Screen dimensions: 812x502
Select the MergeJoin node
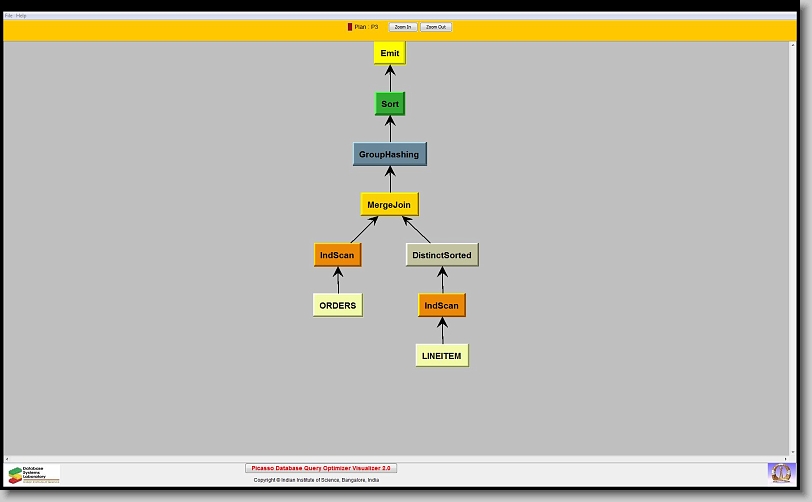pyautogui.click(x=389, y=205)
